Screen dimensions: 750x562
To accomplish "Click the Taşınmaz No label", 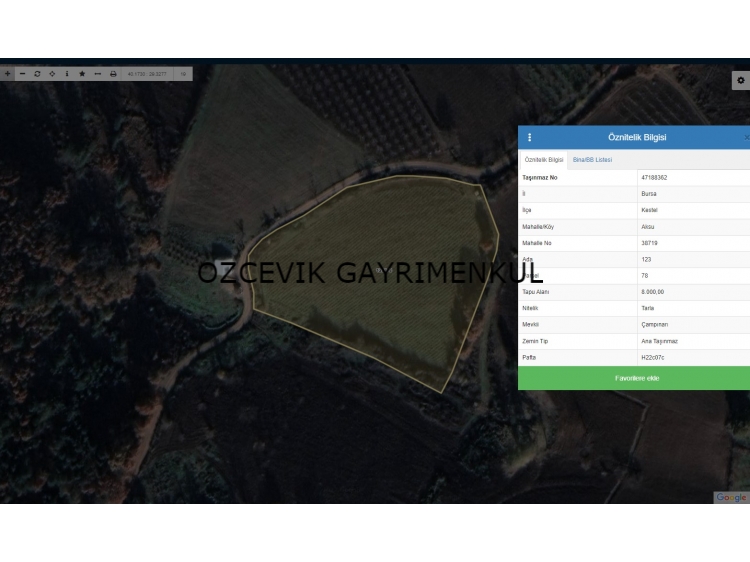I will [x=540, y=177].
